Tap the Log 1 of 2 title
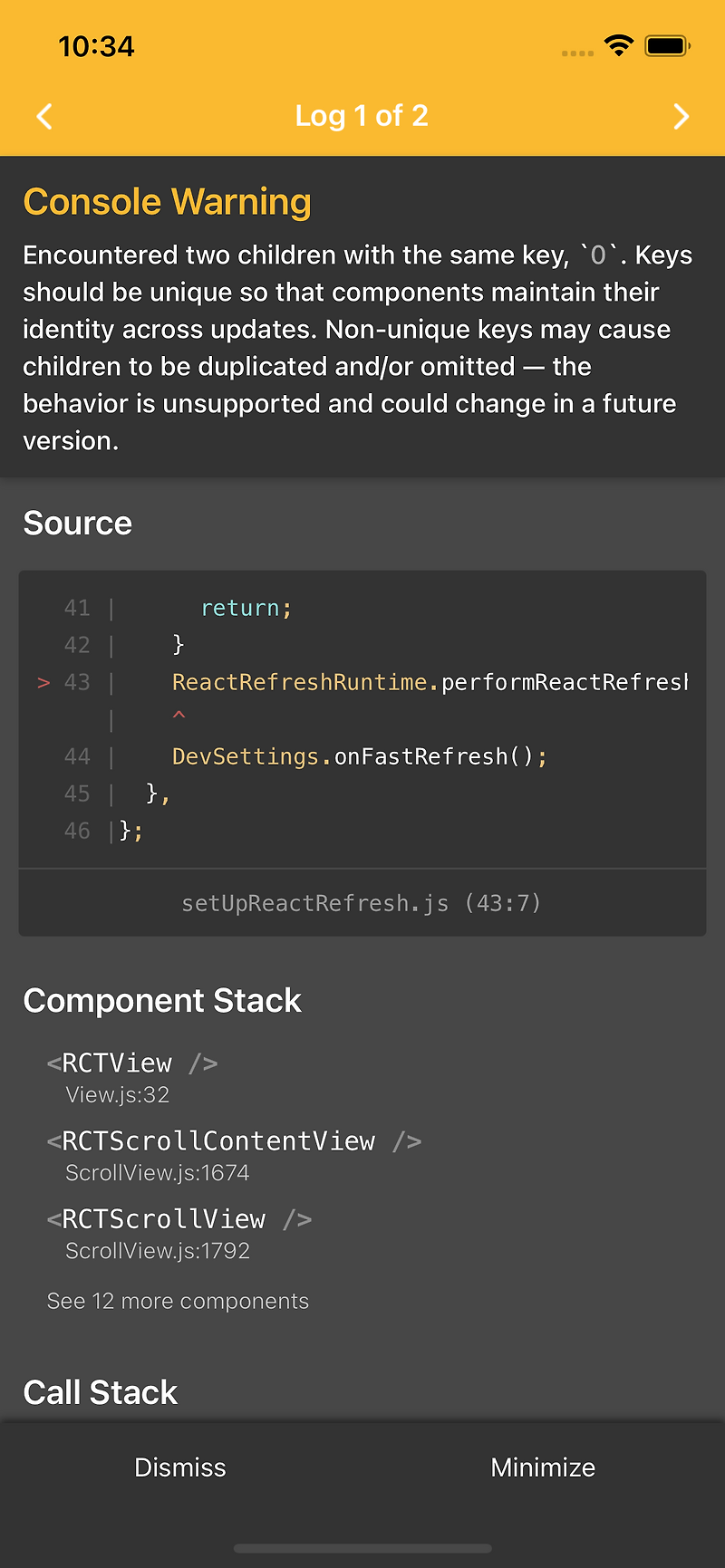 (362, 116)
